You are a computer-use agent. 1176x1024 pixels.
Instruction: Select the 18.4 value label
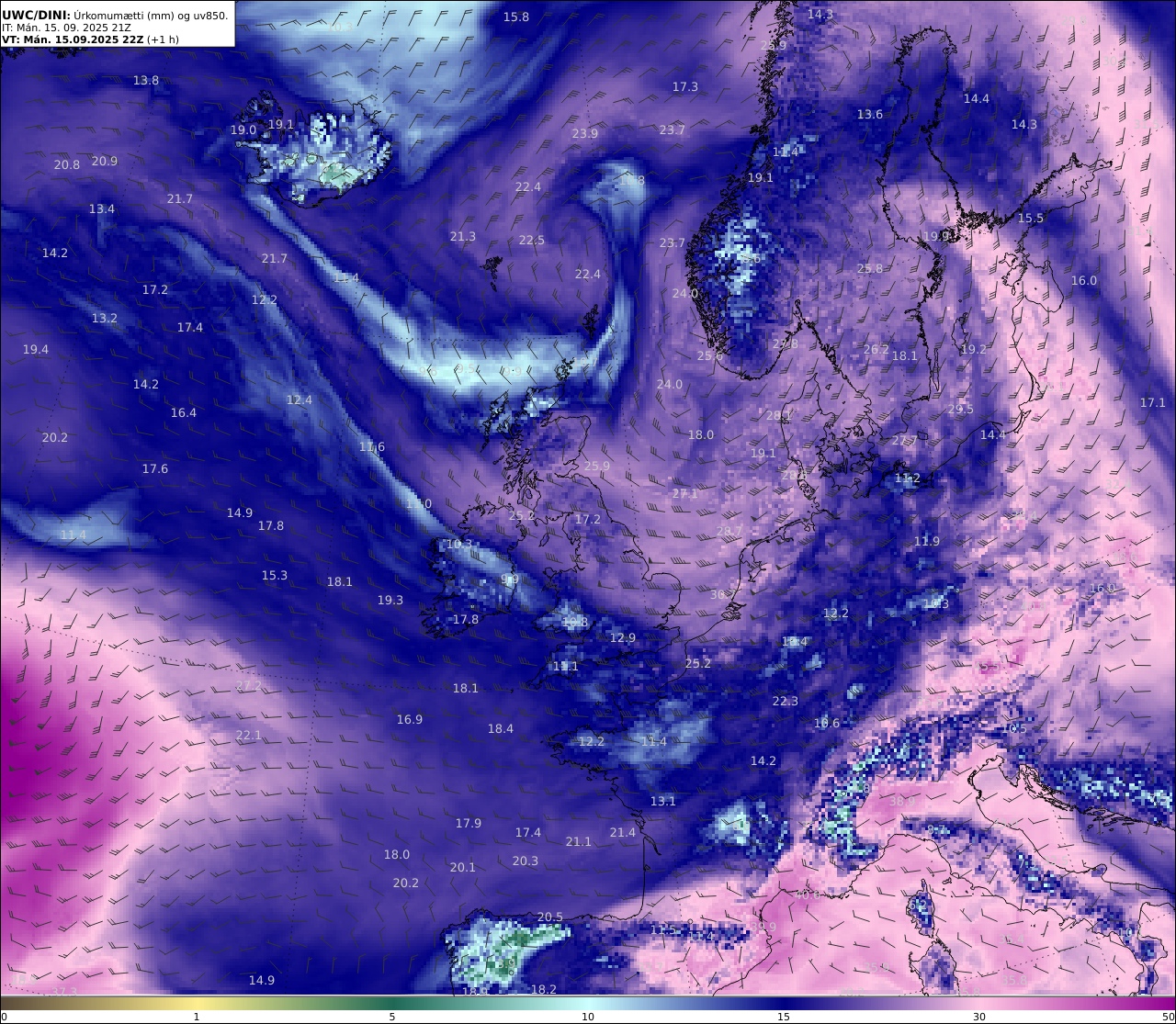tap(501, 728)
